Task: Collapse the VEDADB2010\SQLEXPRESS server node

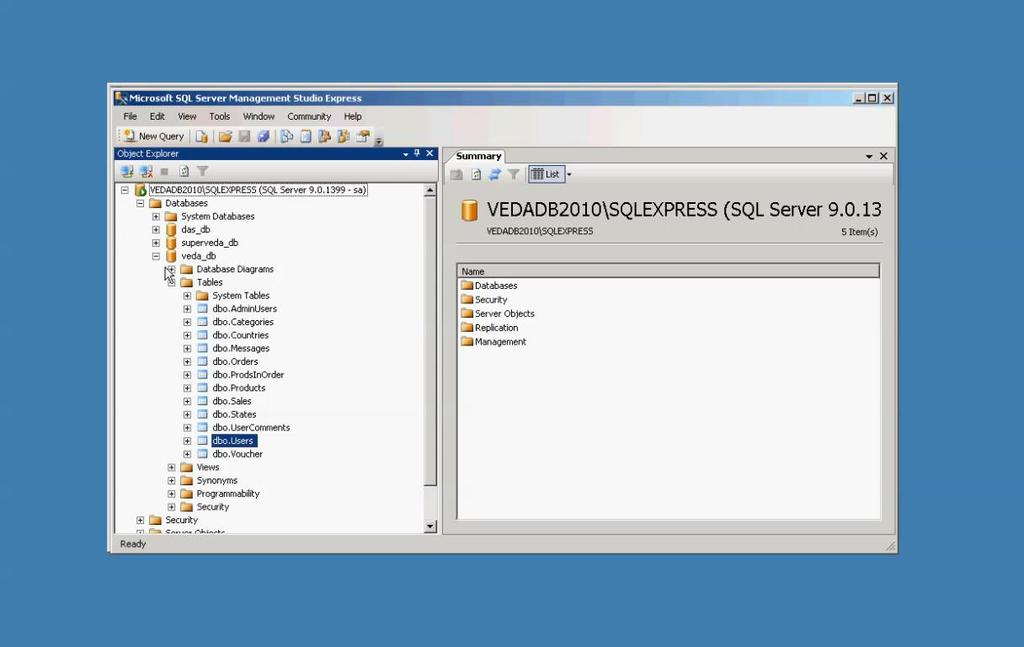Action: (125, 190)
